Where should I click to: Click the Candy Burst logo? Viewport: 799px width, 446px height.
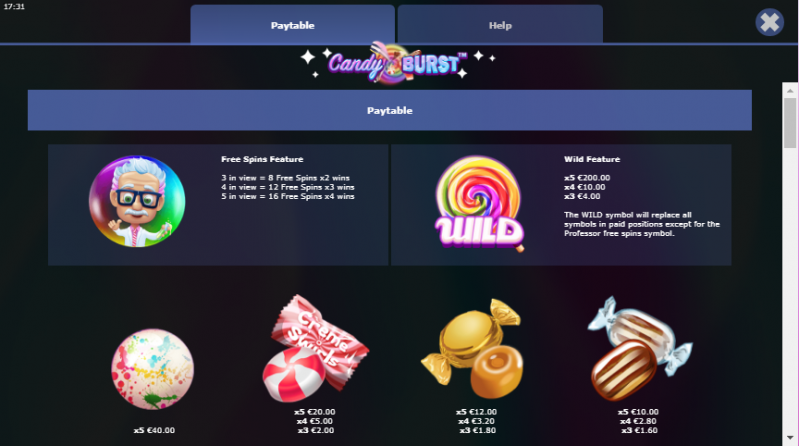pyautogui.click(x=398, y=63)
